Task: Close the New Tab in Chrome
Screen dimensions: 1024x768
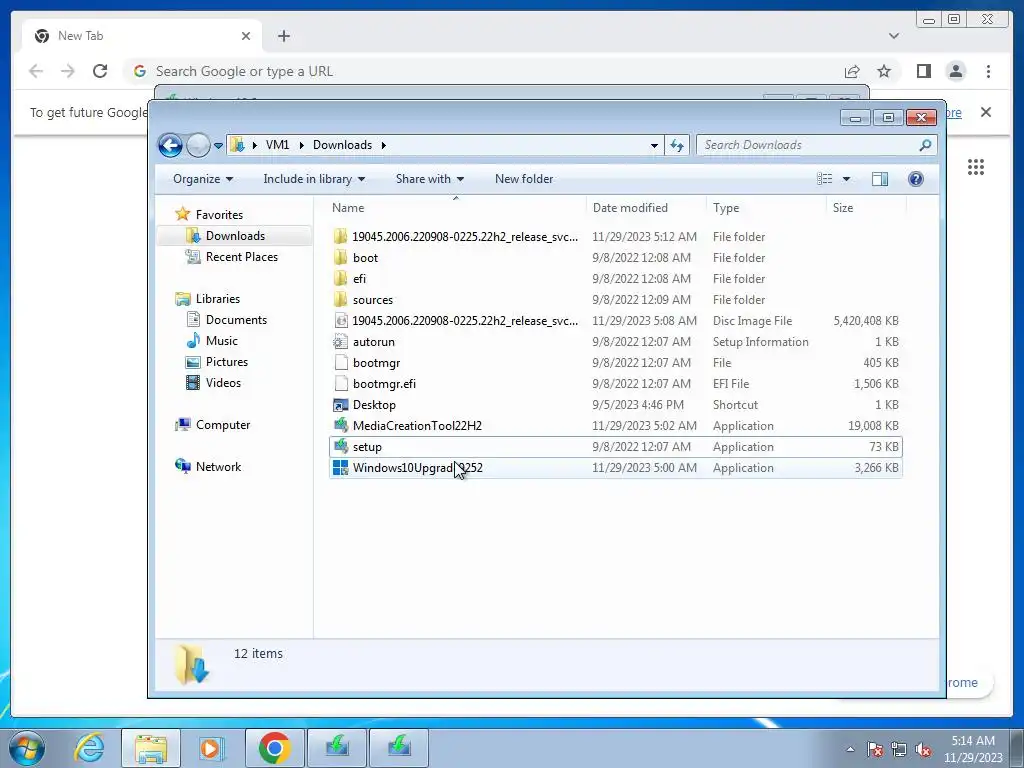Action: (246, 36)
